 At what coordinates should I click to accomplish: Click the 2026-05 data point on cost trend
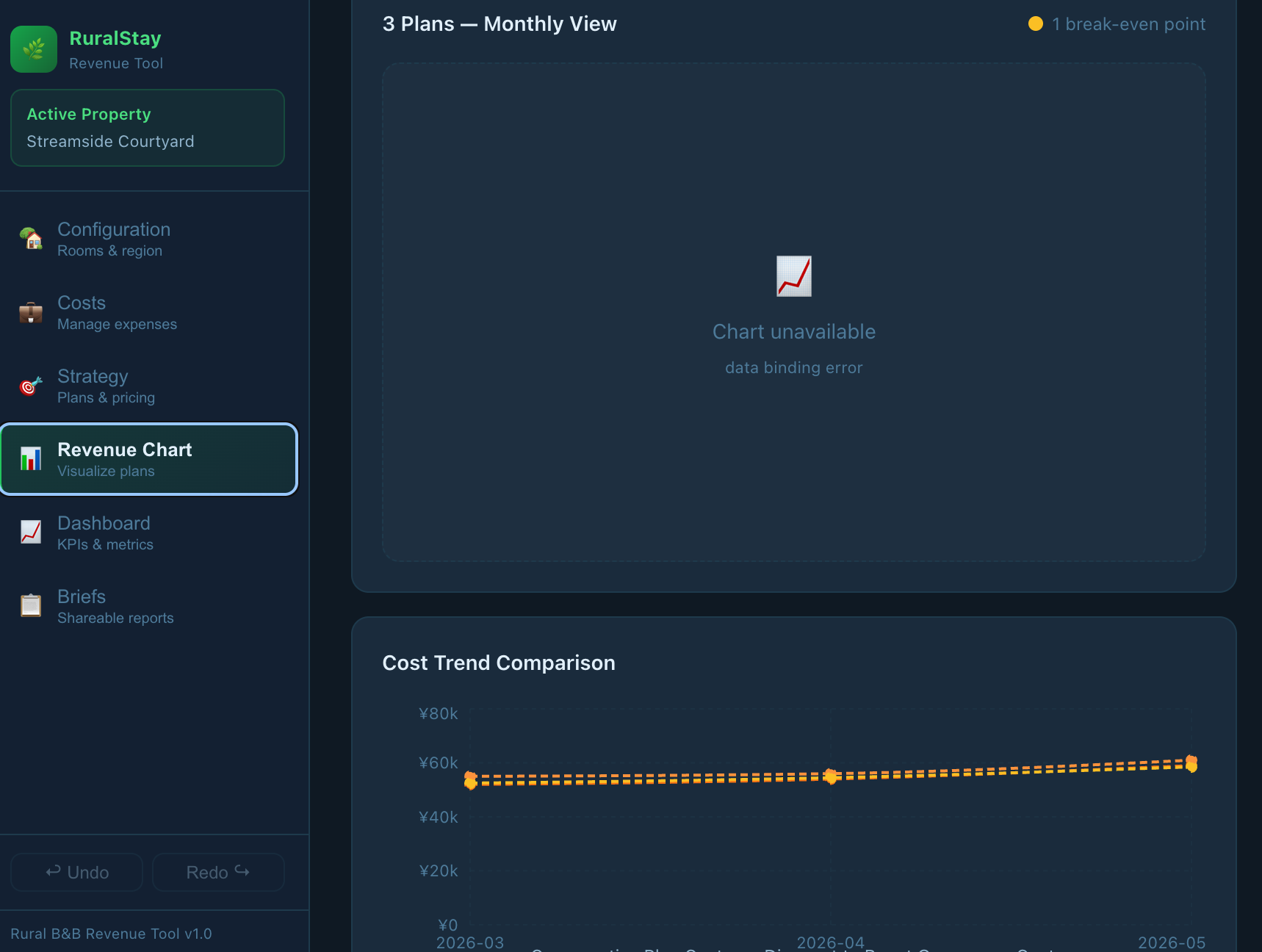[x=1191, y=764]
